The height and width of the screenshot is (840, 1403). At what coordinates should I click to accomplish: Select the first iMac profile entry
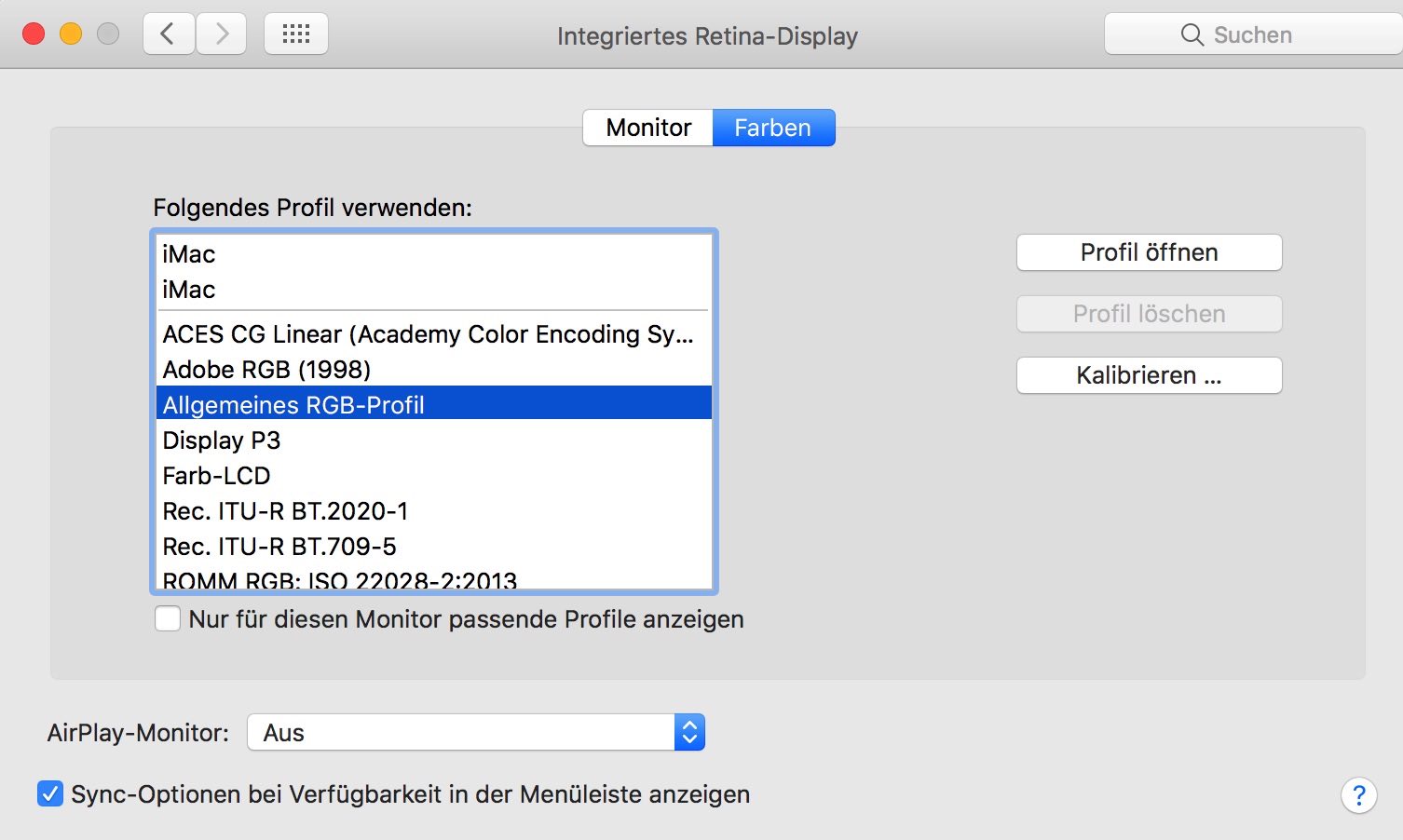433,253
